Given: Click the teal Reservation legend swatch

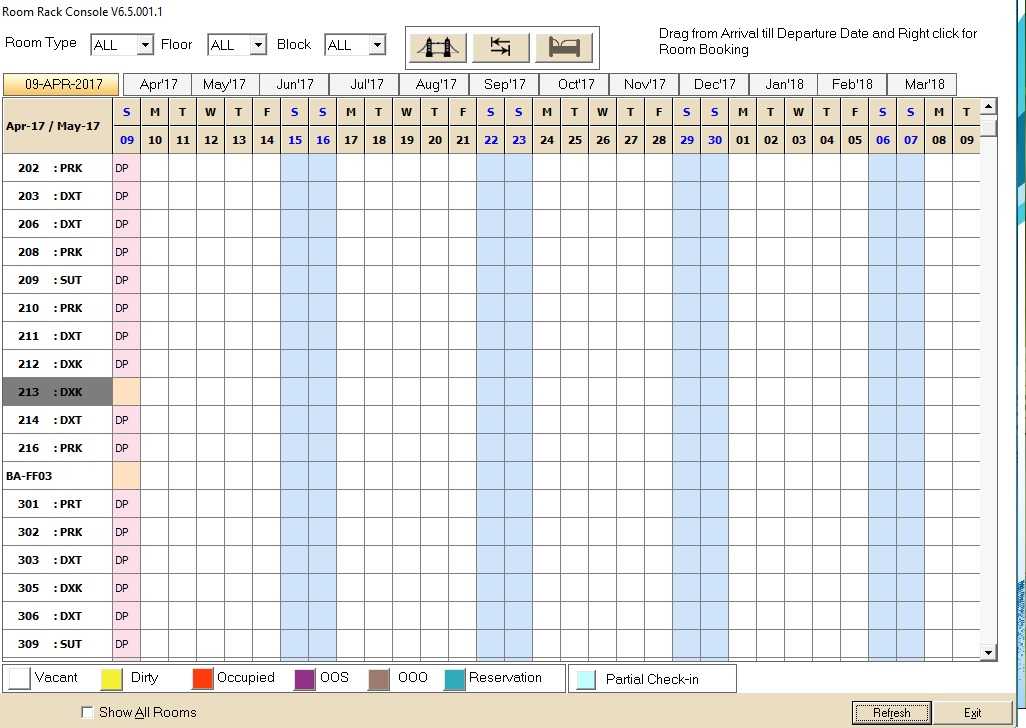Looking at the screenshot, I should (x=455, y=679).
